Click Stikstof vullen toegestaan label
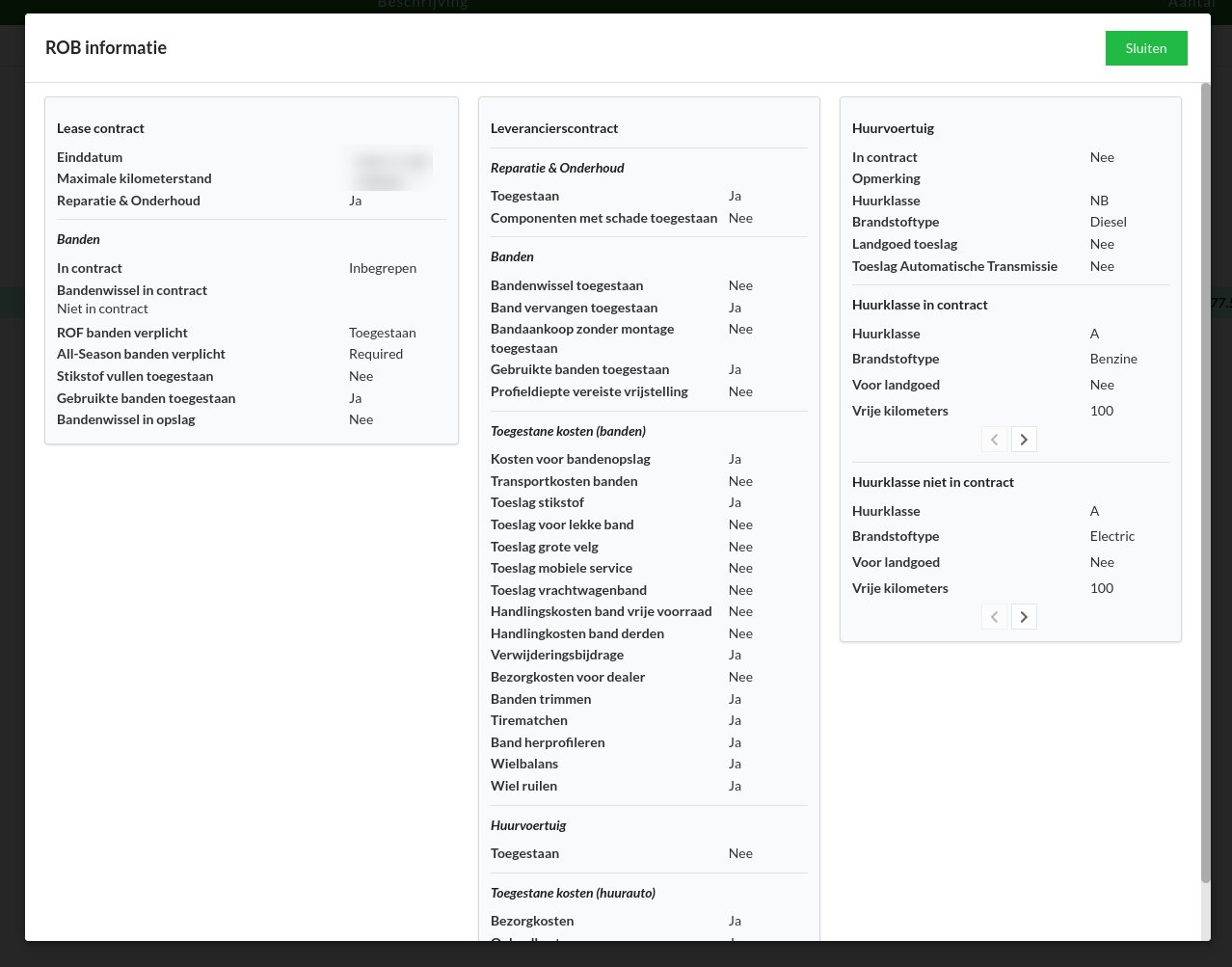Screen dimensions: 1232x967 pyautogui.click(x=135, y=376)
